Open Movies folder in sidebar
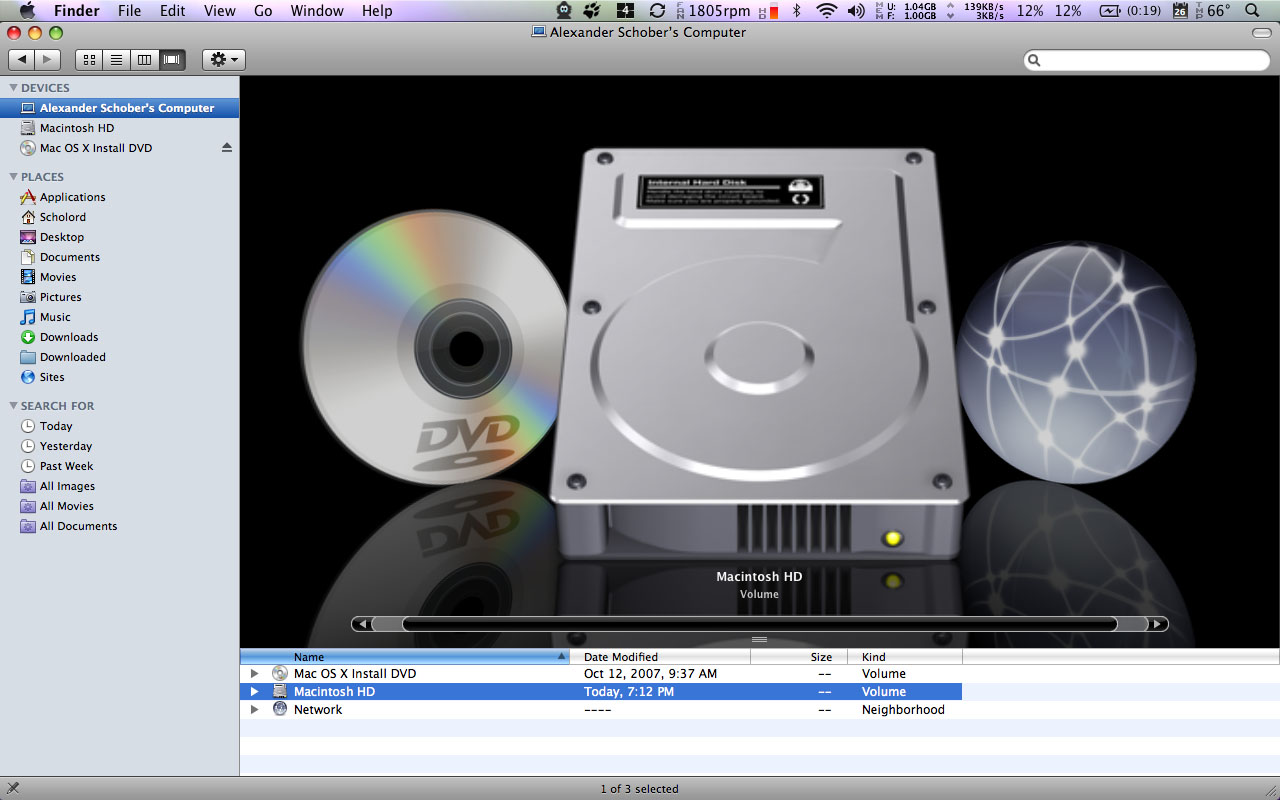The height and width of the screenshot is (800, 1280). (x=119, y=277)
